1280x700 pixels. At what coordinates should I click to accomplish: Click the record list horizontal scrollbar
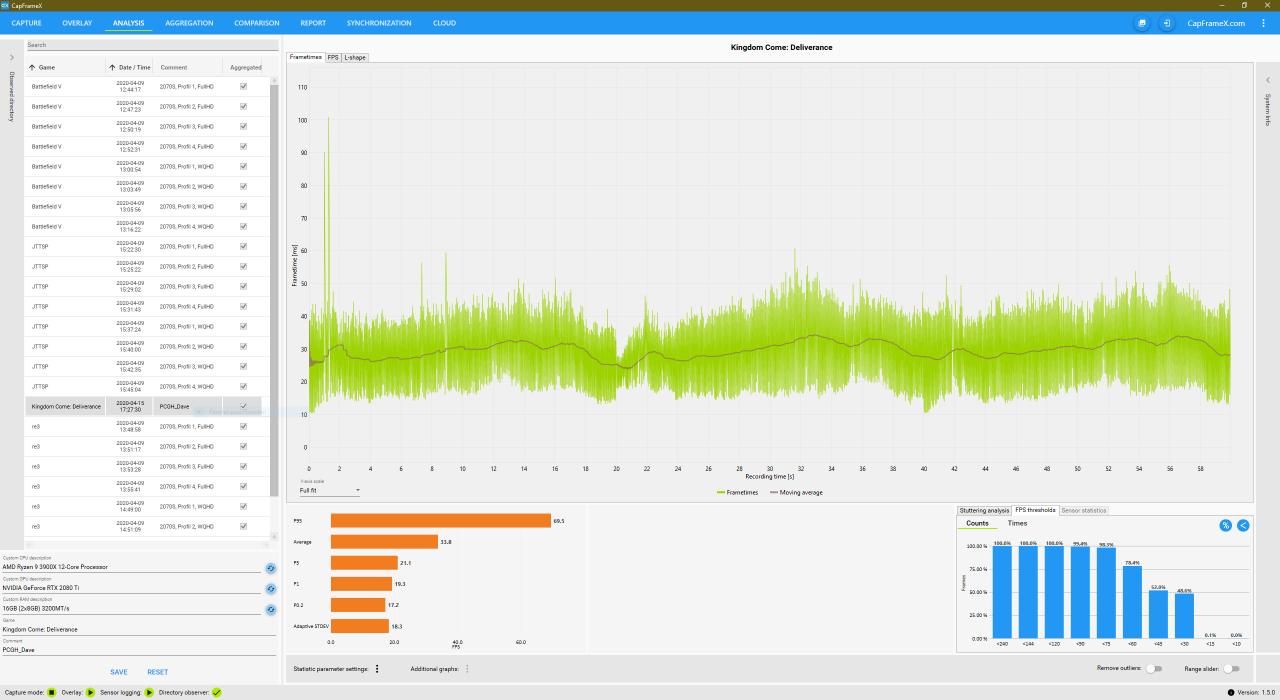click(148, 544)
